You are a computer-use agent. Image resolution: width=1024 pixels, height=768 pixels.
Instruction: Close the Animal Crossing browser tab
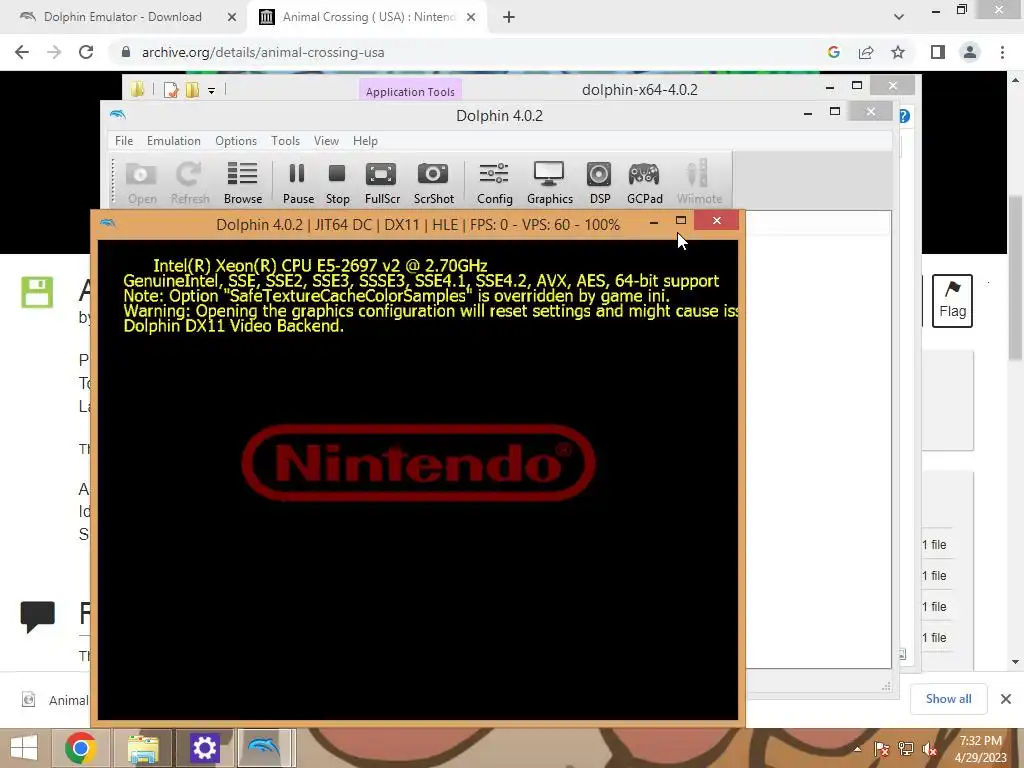pos(471,17)
